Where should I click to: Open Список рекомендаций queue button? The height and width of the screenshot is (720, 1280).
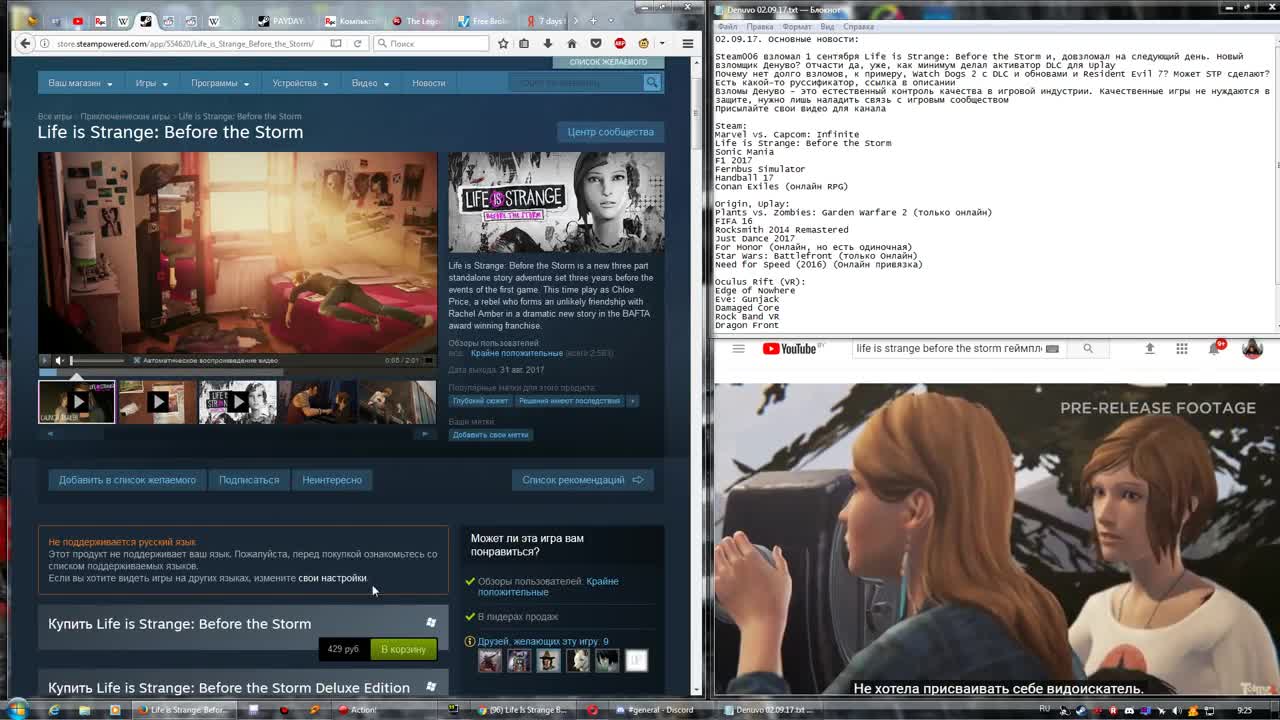click(x=582, y=480)
